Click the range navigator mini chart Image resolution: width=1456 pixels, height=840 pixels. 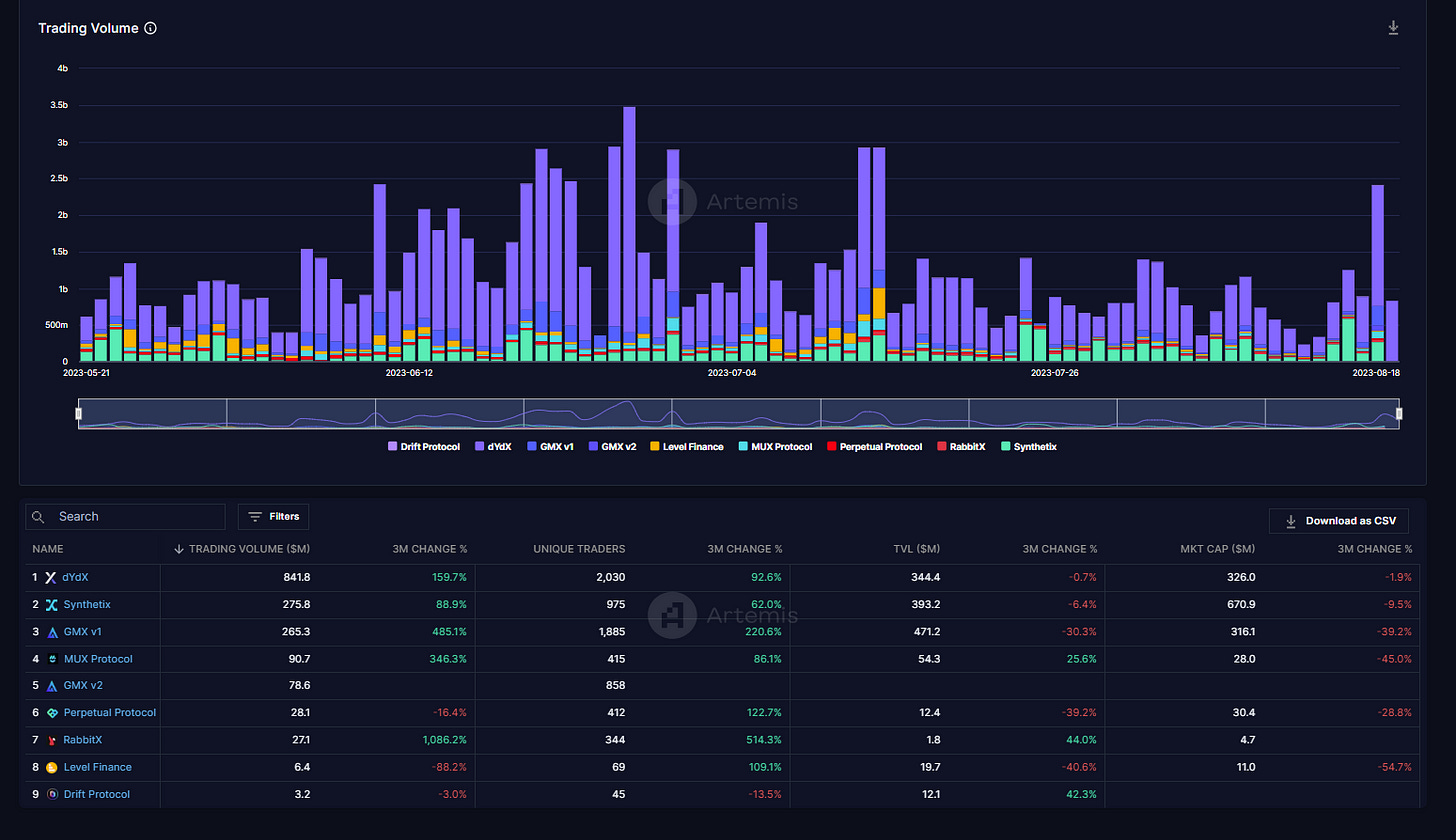pos(739,413)
